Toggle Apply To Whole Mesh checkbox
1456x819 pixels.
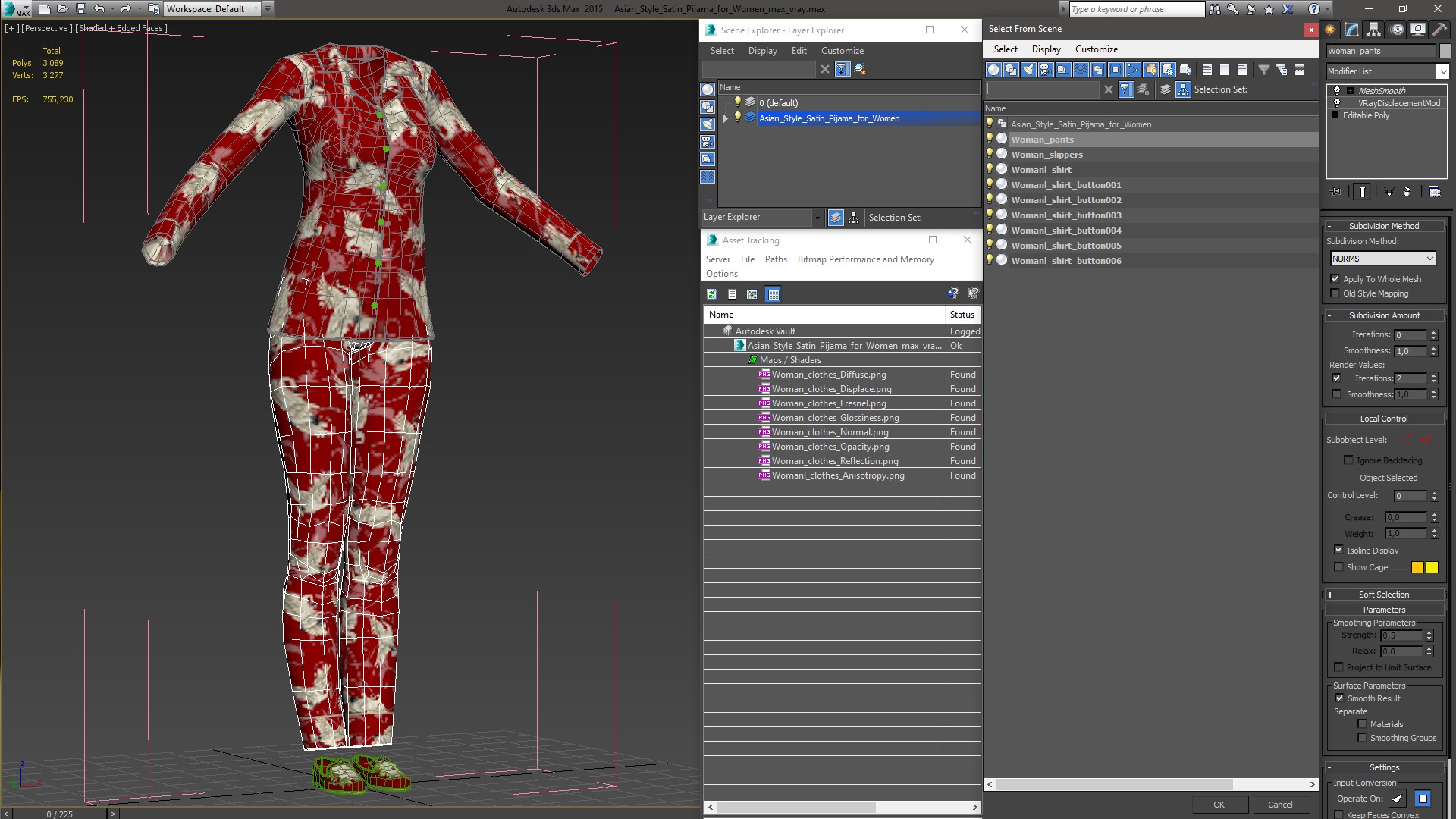[1335, 279]
